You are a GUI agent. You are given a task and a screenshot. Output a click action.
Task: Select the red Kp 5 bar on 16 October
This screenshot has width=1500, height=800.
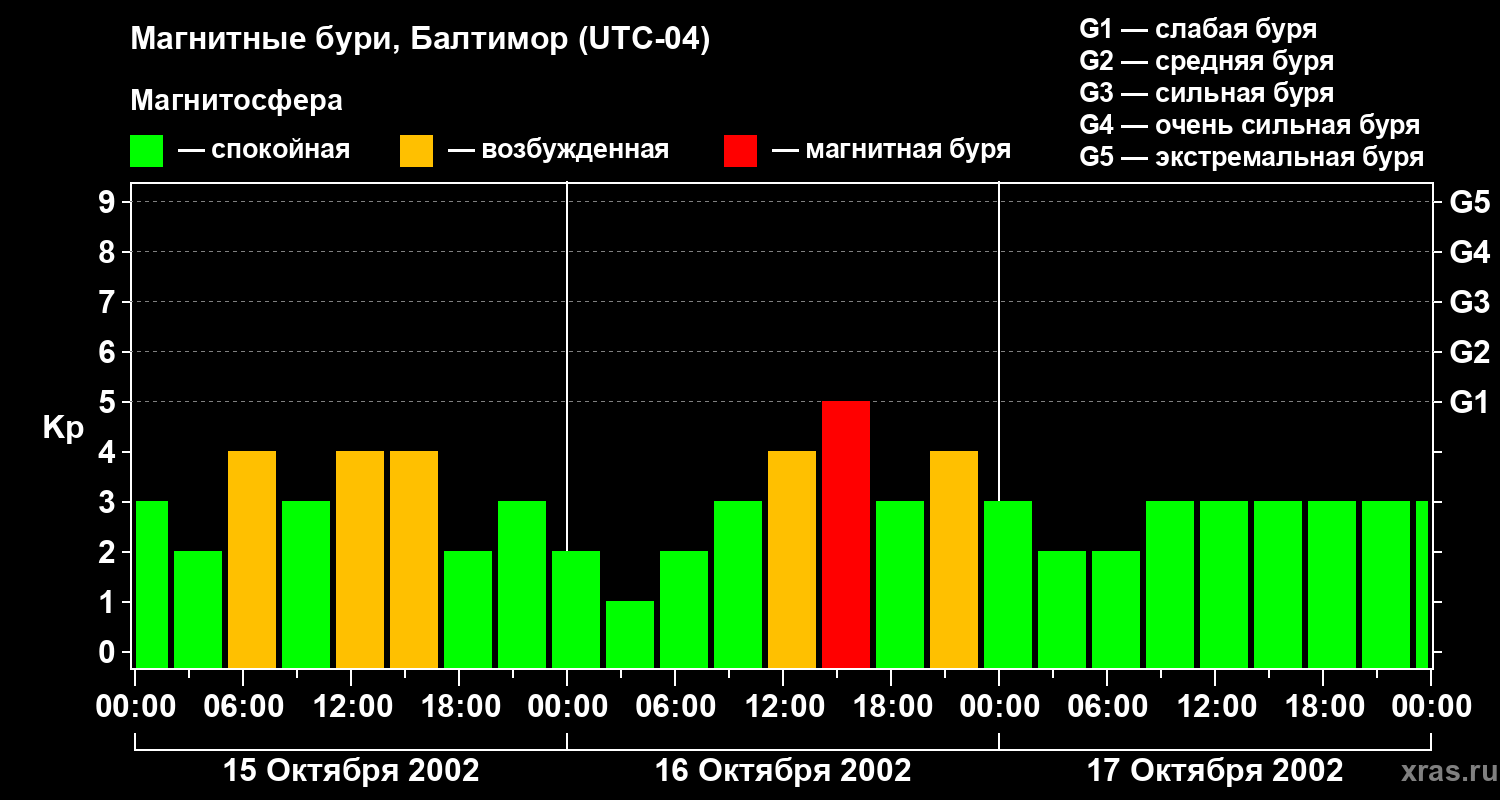click(846, 535)
